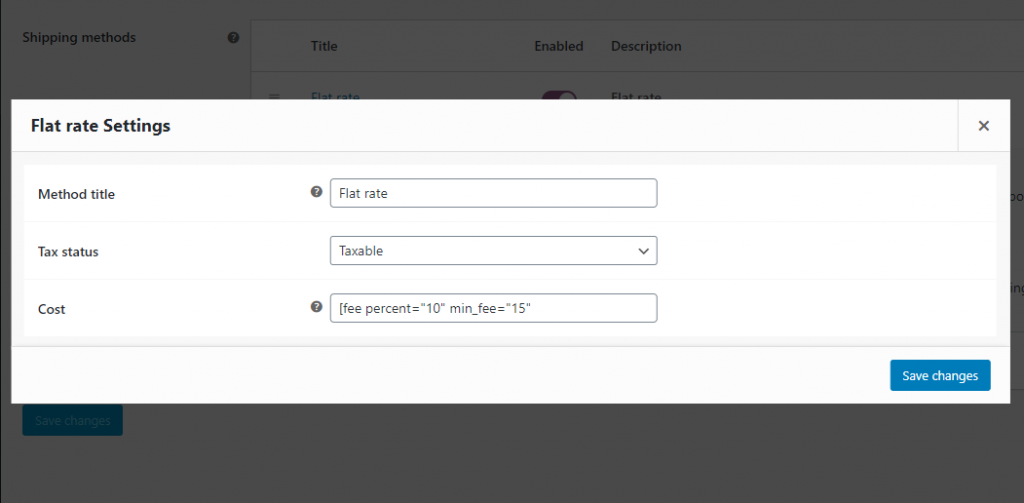
Task: Click the help icon beside Shipping methods
Action: (x=233, y=38)
